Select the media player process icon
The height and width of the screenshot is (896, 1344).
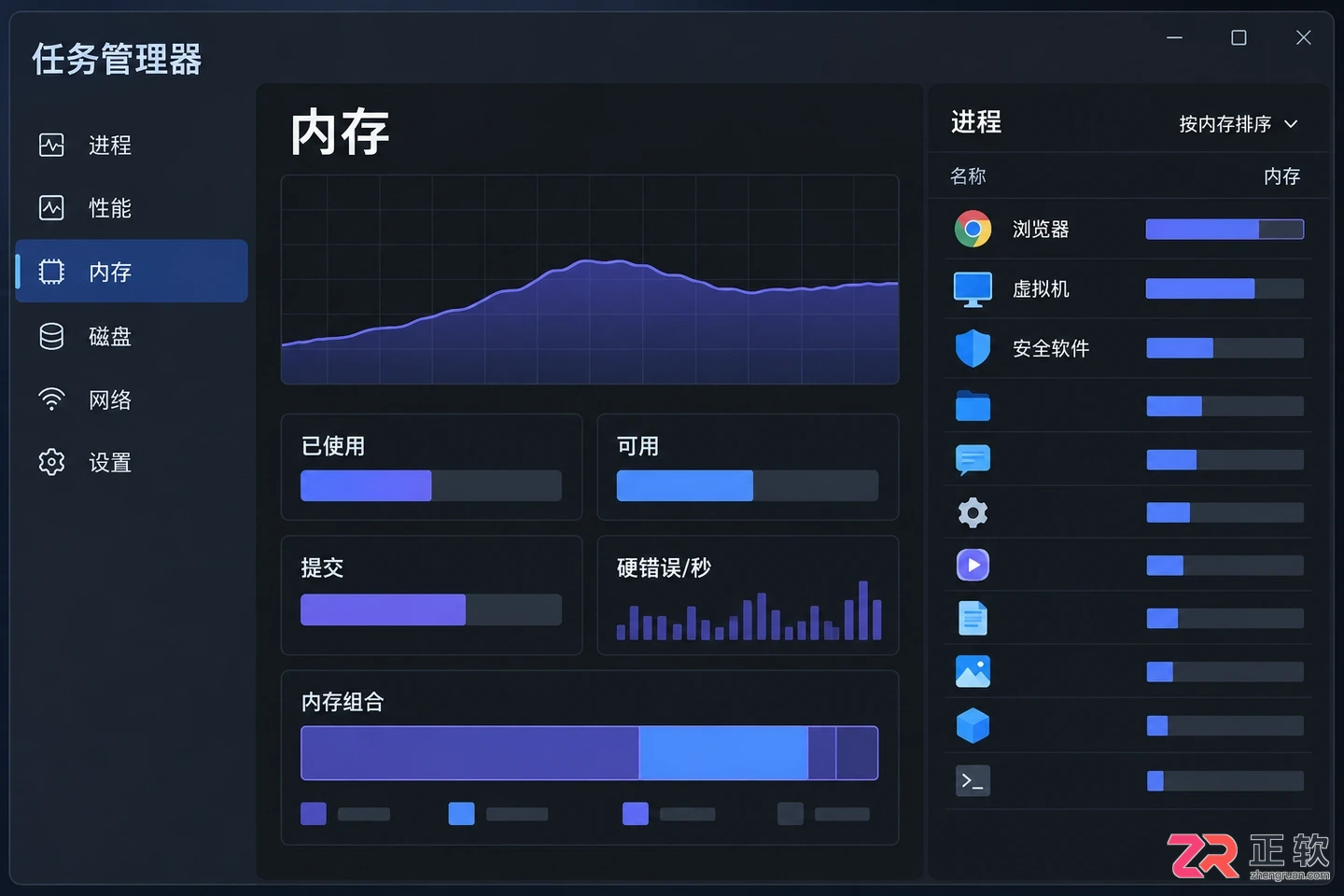(973, 566)
